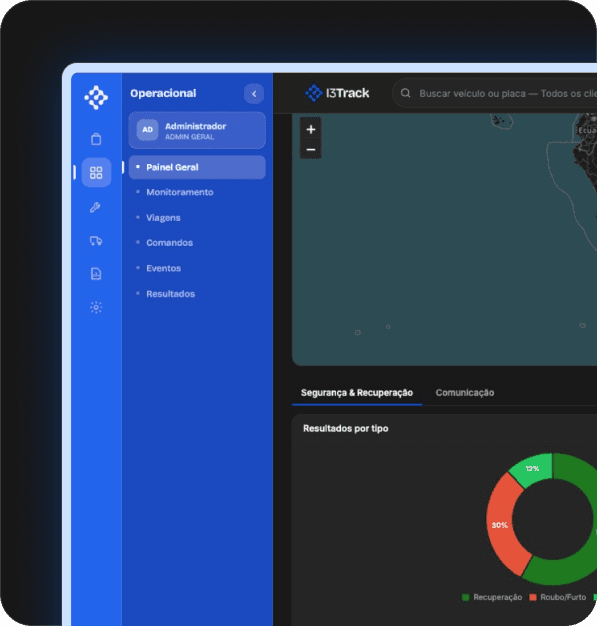Image resolution: width=597 pixels, height=626 pixels.
Task: Click the ADMIN GERAL role label
Action: click(190, 137)
